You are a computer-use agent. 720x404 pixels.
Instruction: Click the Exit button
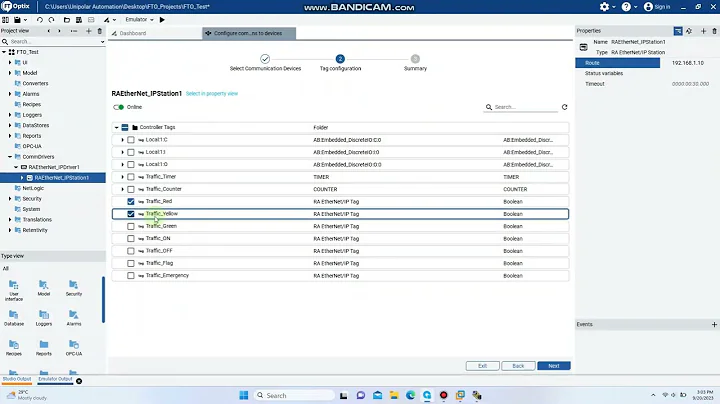482,366
